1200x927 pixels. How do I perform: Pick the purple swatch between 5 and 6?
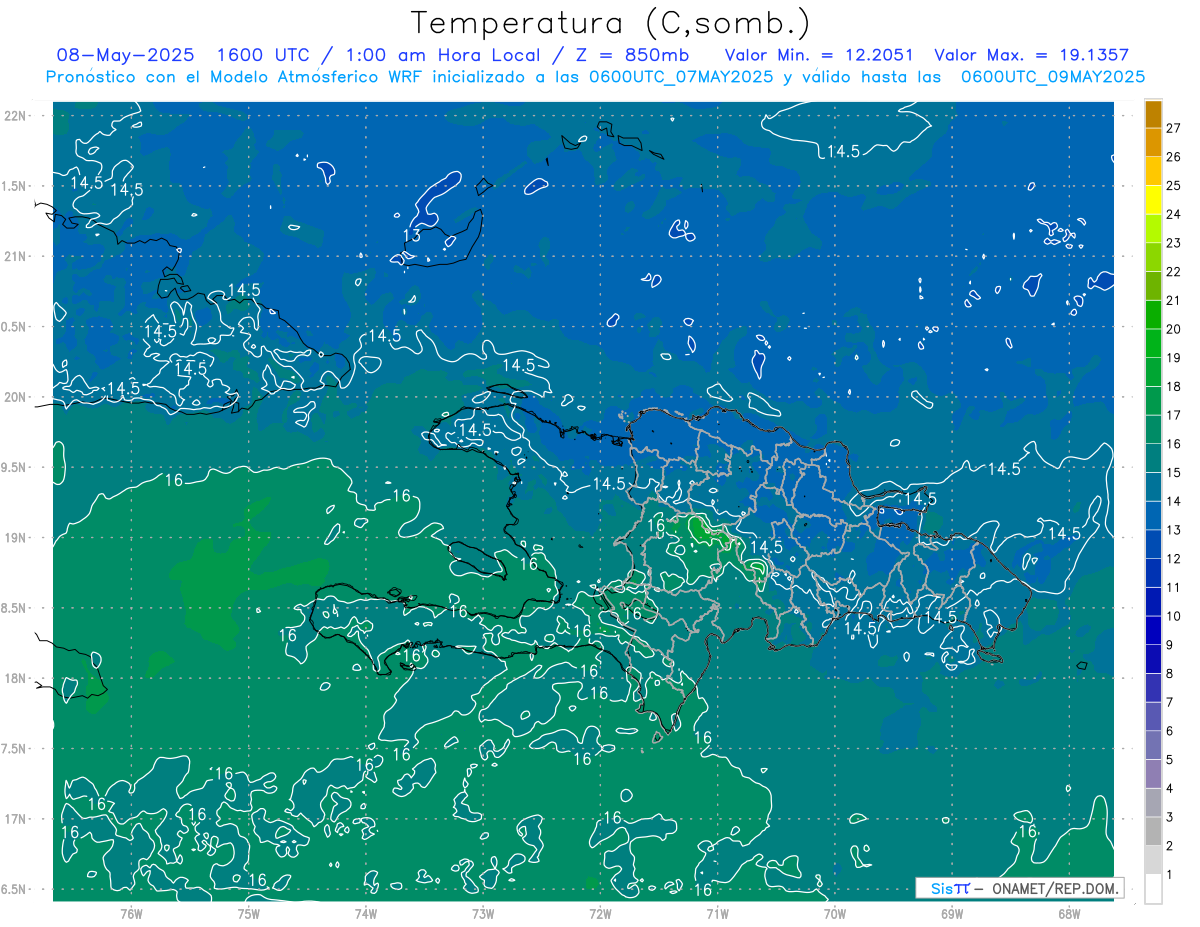[x=1153, y=745]
